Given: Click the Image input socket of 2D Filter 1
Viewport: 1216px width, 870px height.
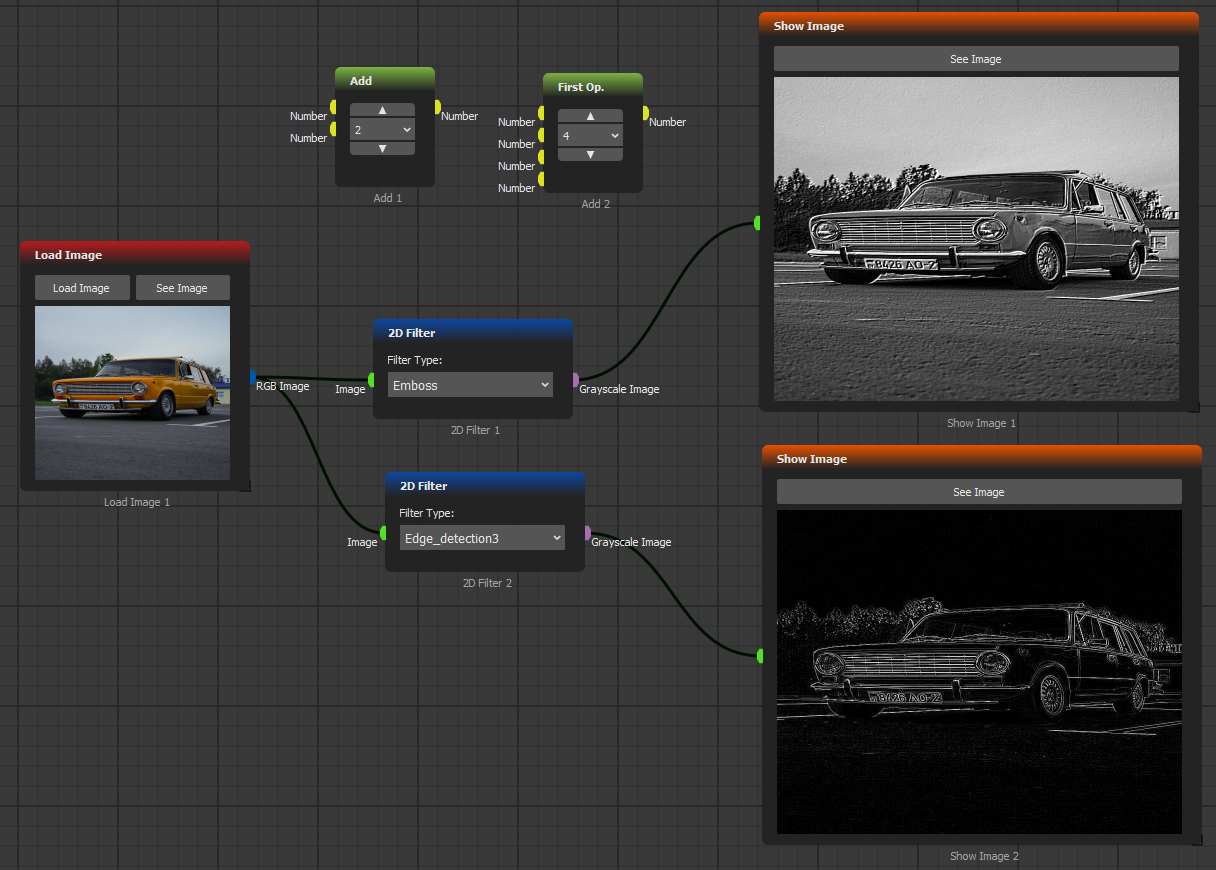Looking at the screenshot, I should [x=371, y=380].
